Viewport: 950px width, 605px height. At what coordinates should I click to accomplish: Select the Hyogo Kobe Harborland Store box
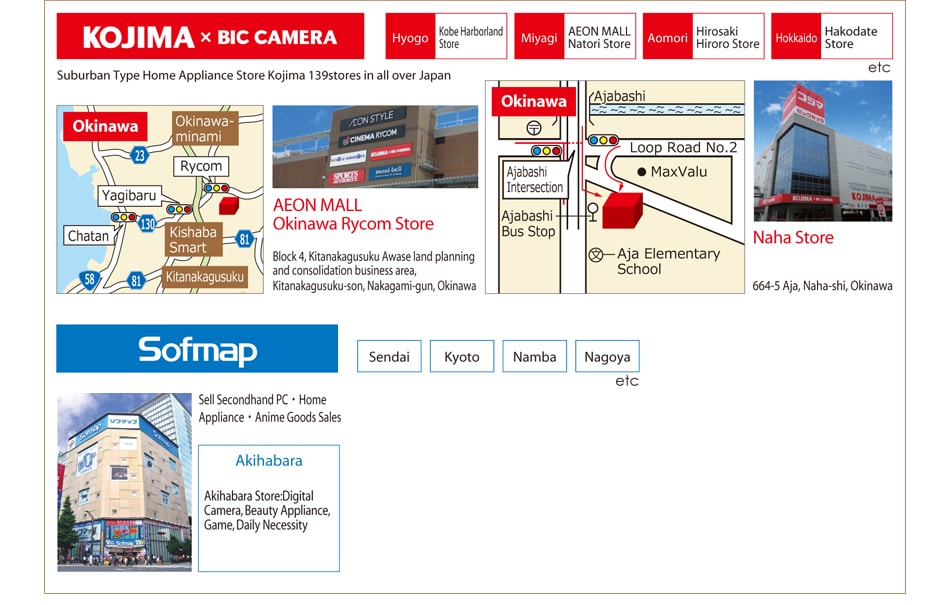446,37
